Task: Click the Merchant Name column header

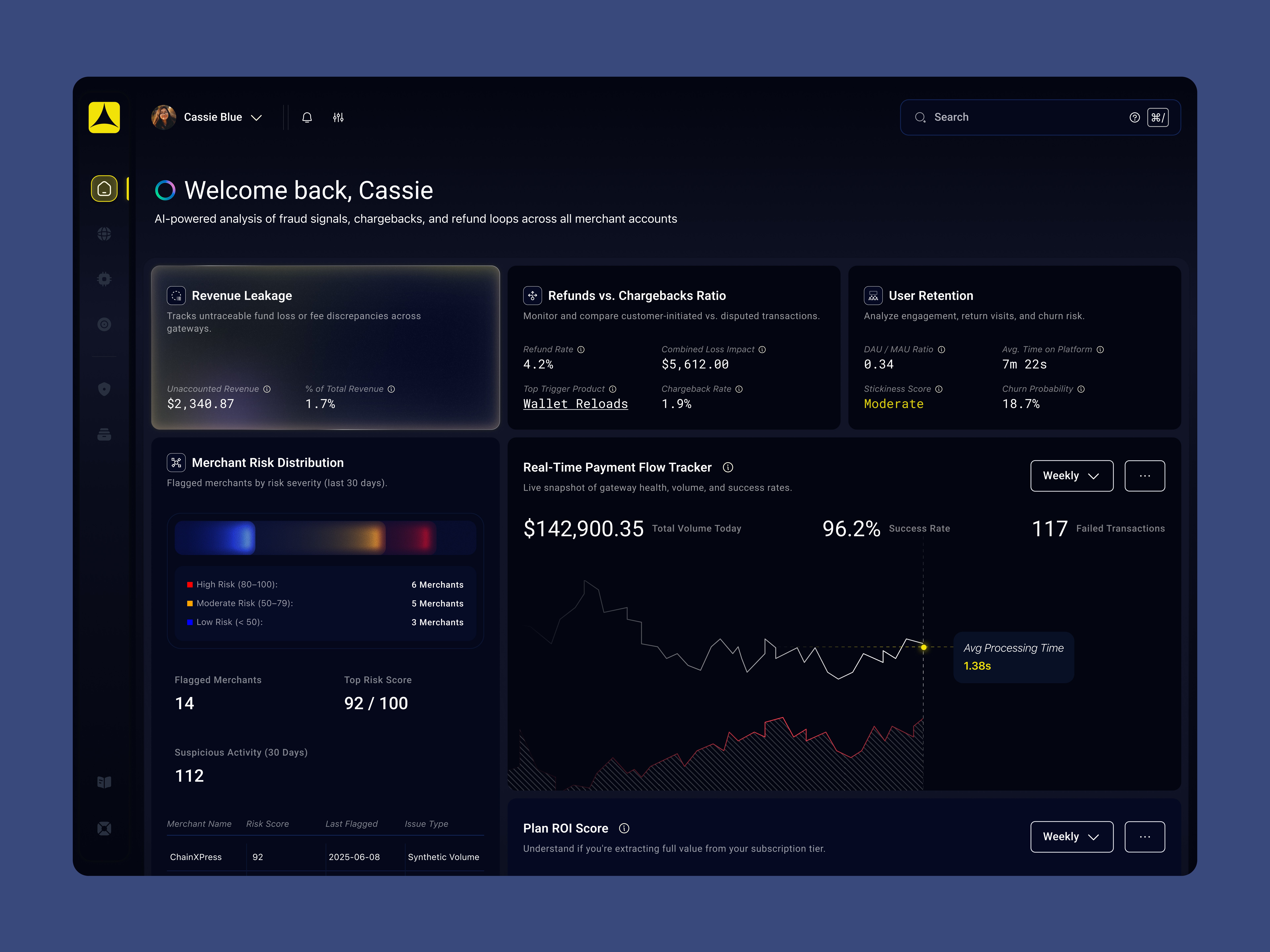Action: pyautogui.click(x=199, y=824)
